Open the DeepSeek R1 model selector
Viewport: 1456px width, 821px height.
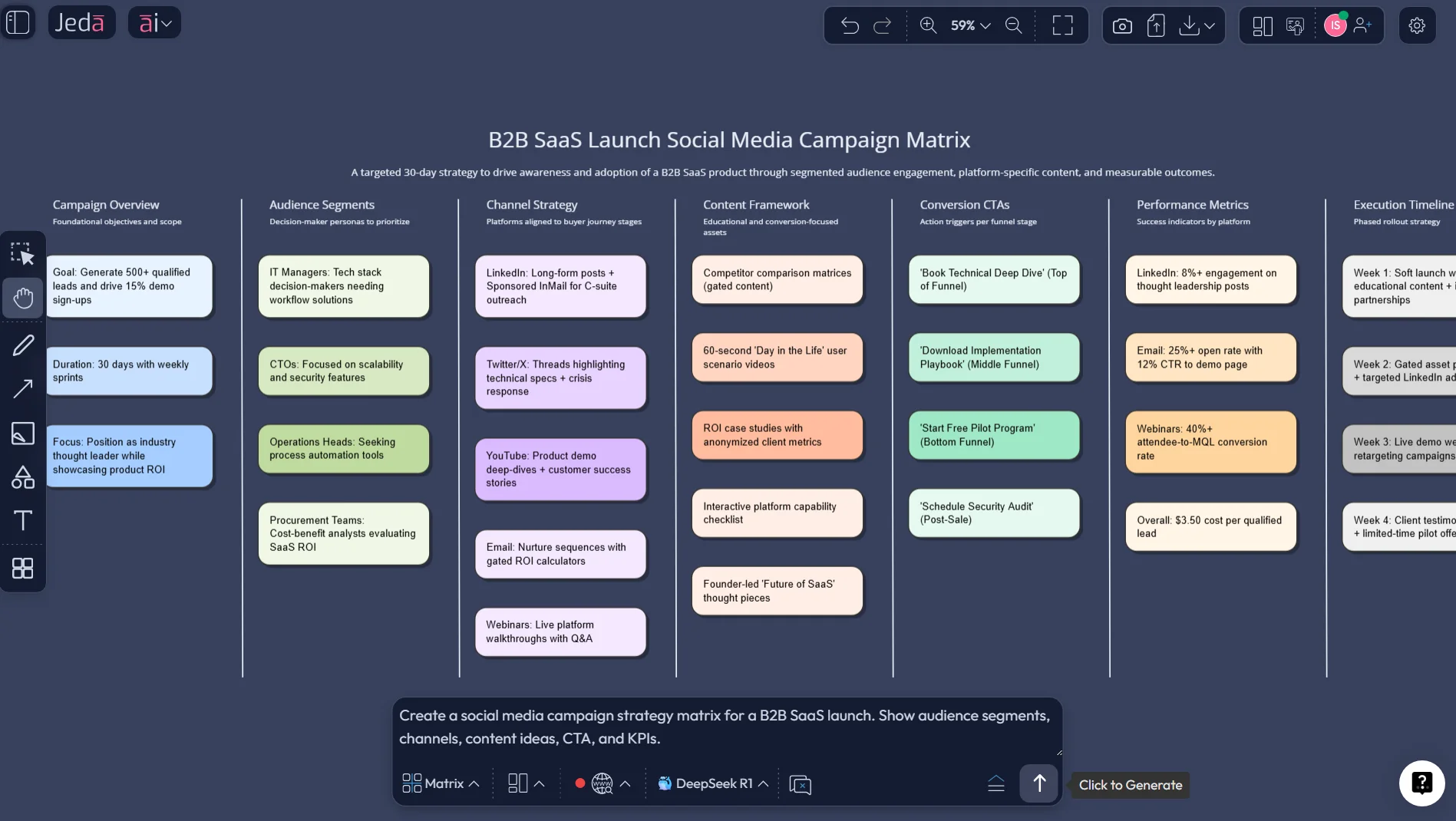pyautogui.click(x=711, y=783)
